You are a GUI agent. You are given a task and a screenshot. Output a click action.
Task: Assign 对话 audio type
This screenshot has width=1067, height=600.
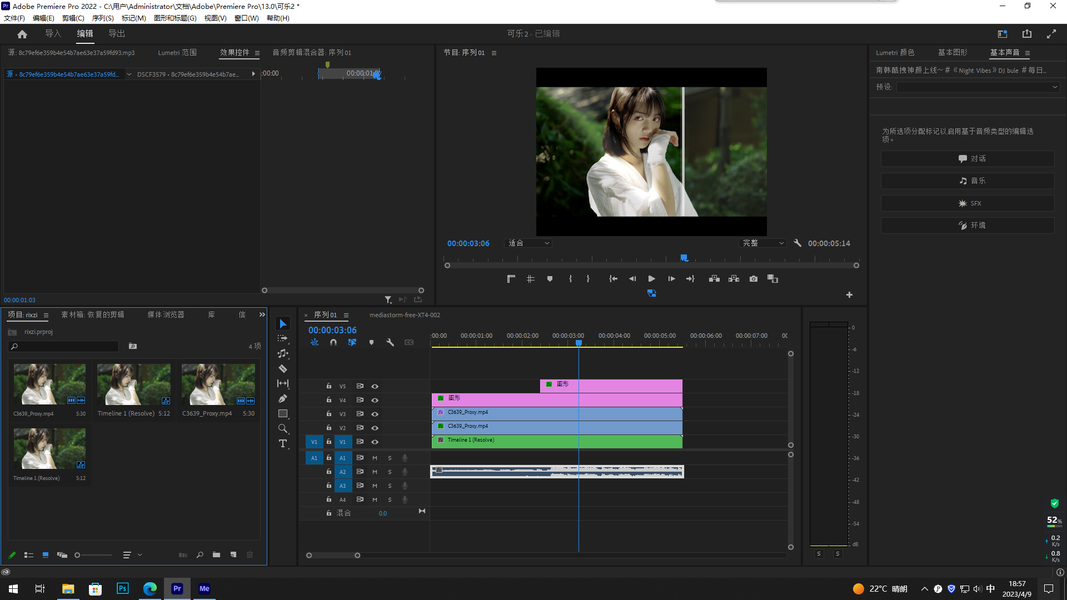(x=968, y=159)
